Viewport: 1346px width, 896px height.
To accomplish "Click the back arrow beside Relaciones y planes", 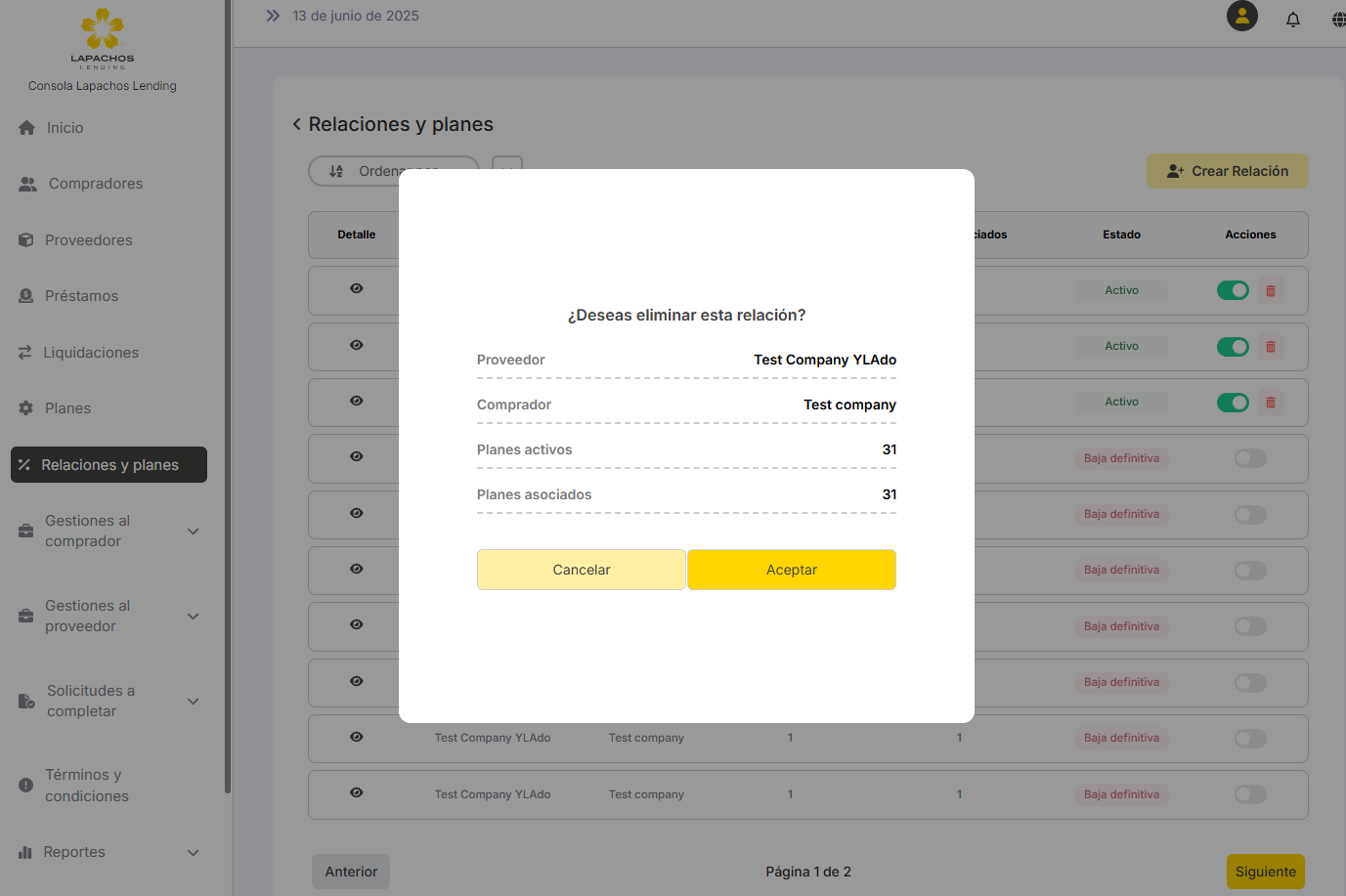I will click(297, 125).
